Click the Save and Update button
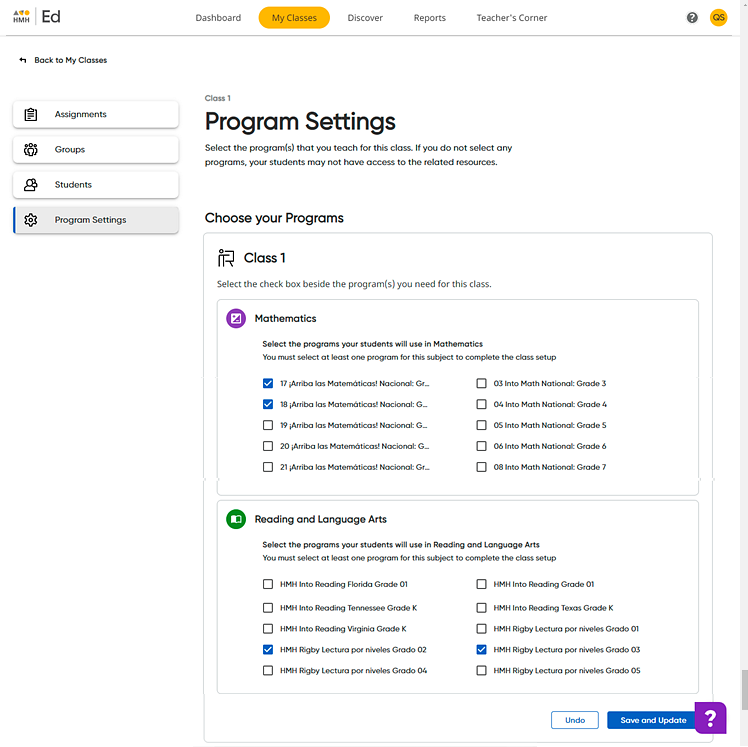748x747 pixels. [653, 720]
